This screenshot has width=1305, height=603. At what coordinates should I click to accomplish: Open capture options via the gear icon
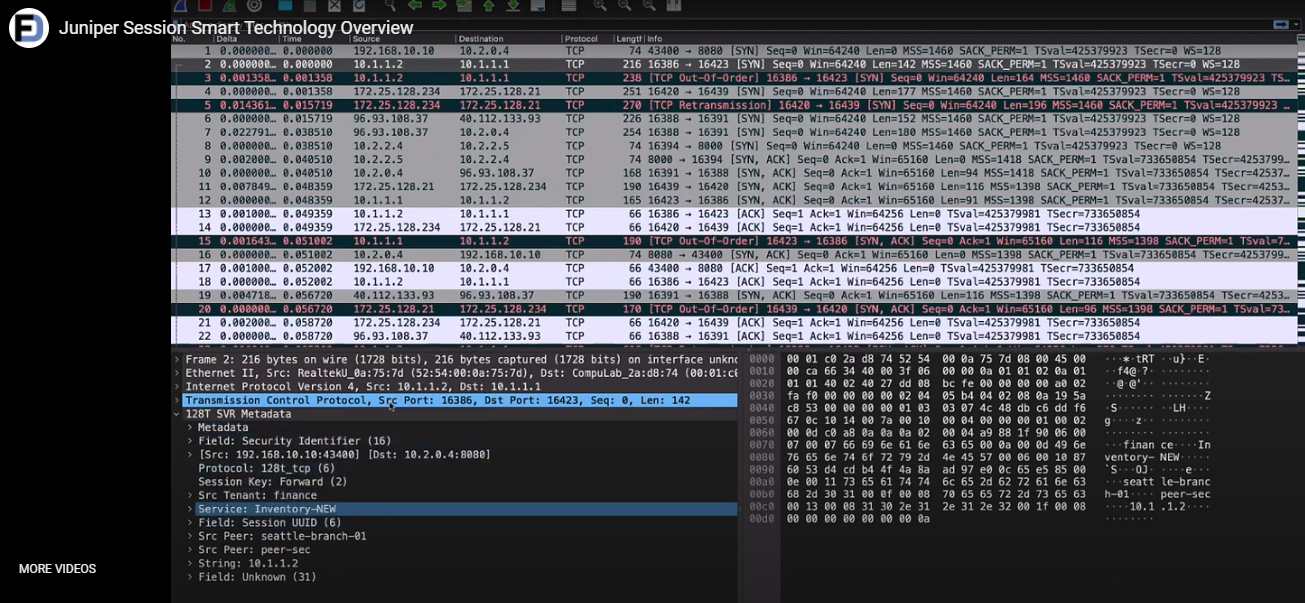tap(252, 6)
